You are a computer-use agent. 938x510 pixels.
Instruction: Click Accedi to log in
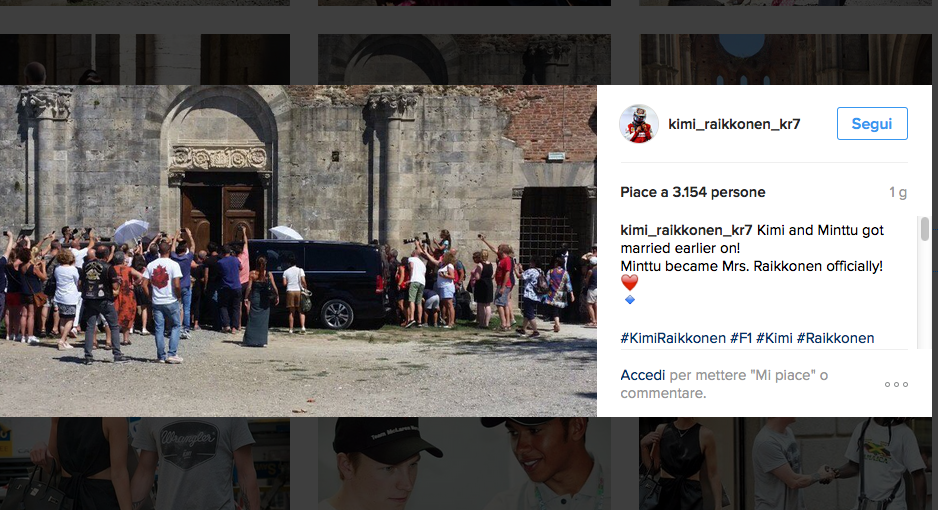(642, 375)
